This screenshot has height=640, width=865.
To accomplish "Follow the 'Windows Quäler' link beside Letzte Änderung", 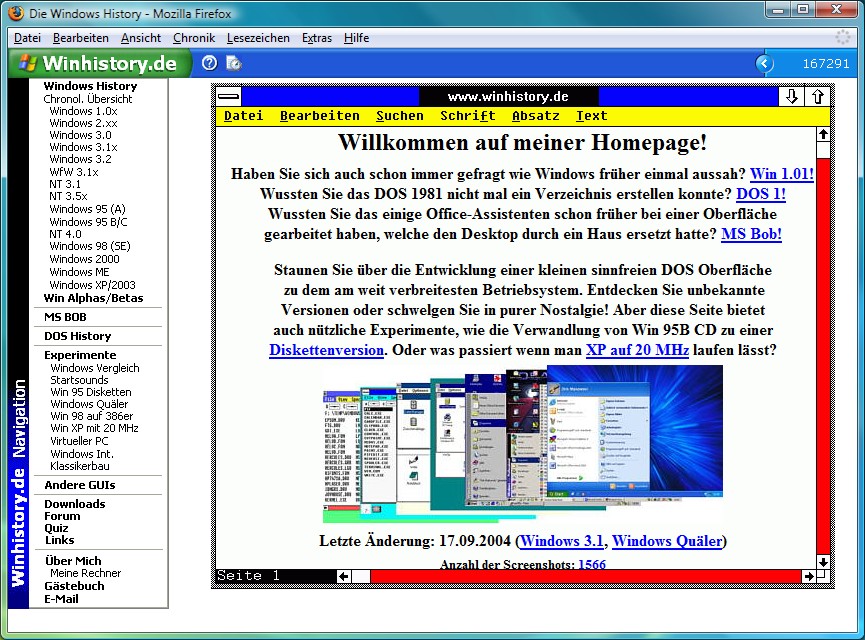I will (667, 541).
